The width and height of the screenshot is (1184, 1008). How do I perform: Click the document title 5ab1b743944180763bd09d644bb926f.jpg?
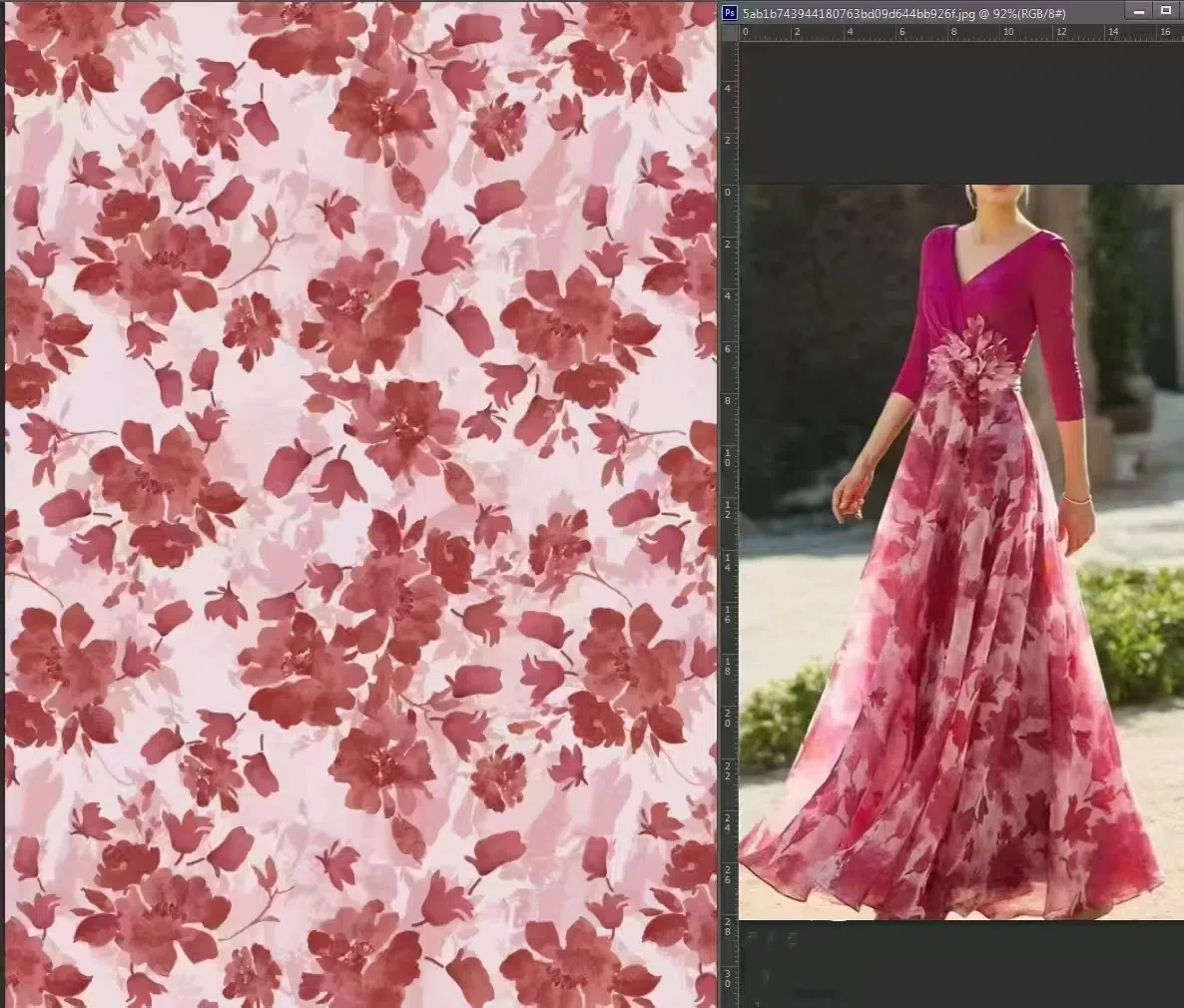(858, 14)
